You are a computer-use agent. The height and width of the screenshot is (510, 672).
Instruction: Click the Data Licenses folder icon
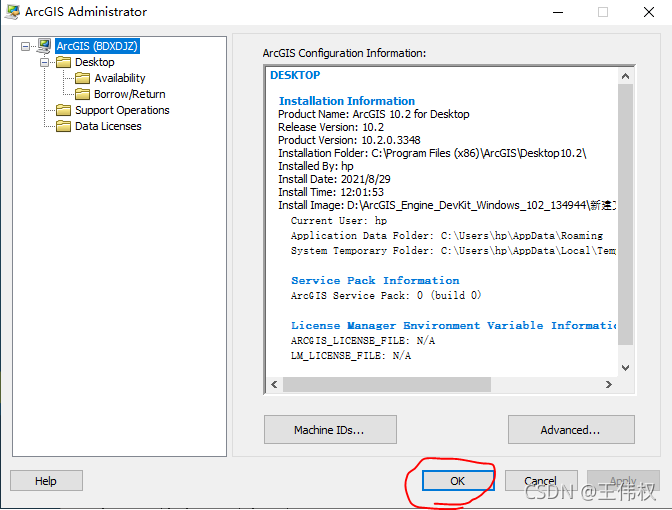(63, 126)
